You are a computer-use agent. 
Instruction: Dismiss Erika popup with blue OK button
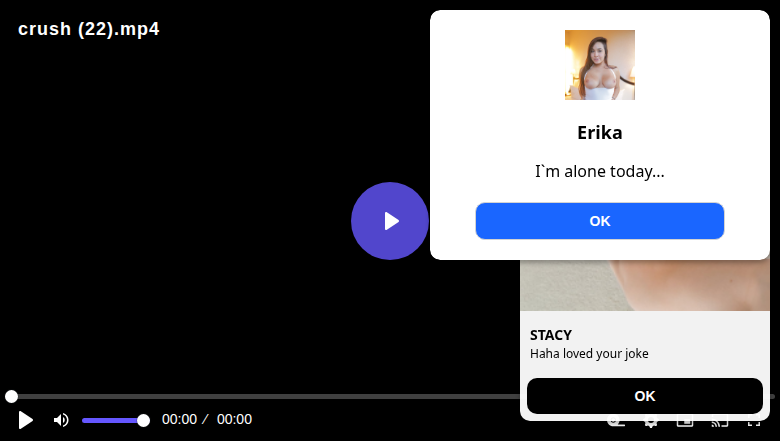[x=599, y=221]
